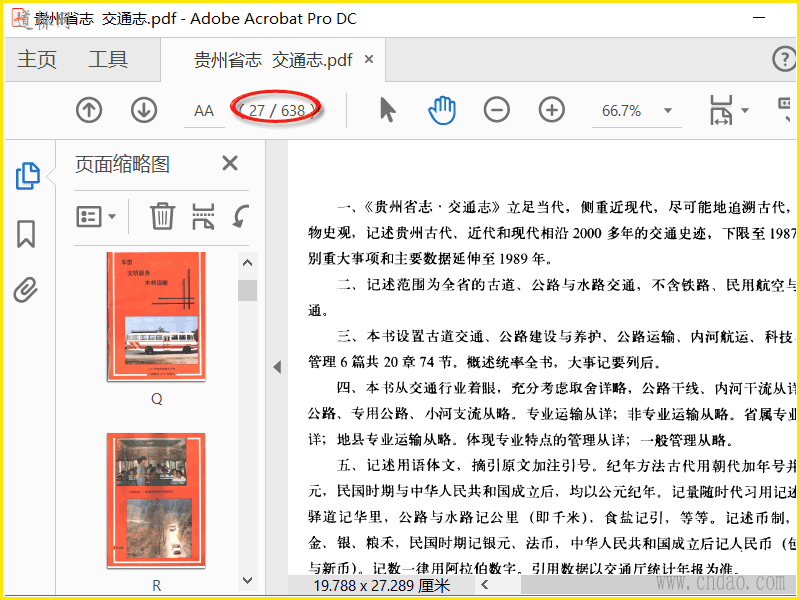Close the 贵州省志 交通志.pdf tab
Screen dimensions: 800x600
[x=369, y=60]
